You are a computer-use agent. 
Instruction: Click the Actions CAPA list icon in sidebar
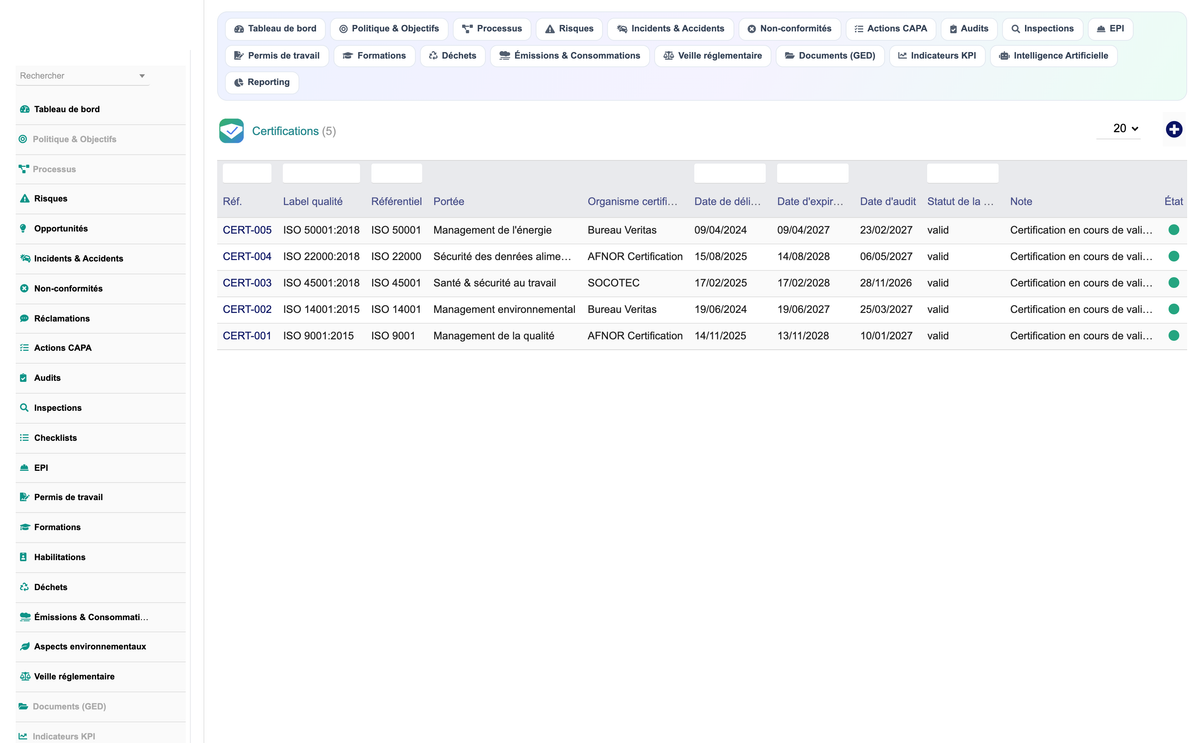[x=24, y=348]
